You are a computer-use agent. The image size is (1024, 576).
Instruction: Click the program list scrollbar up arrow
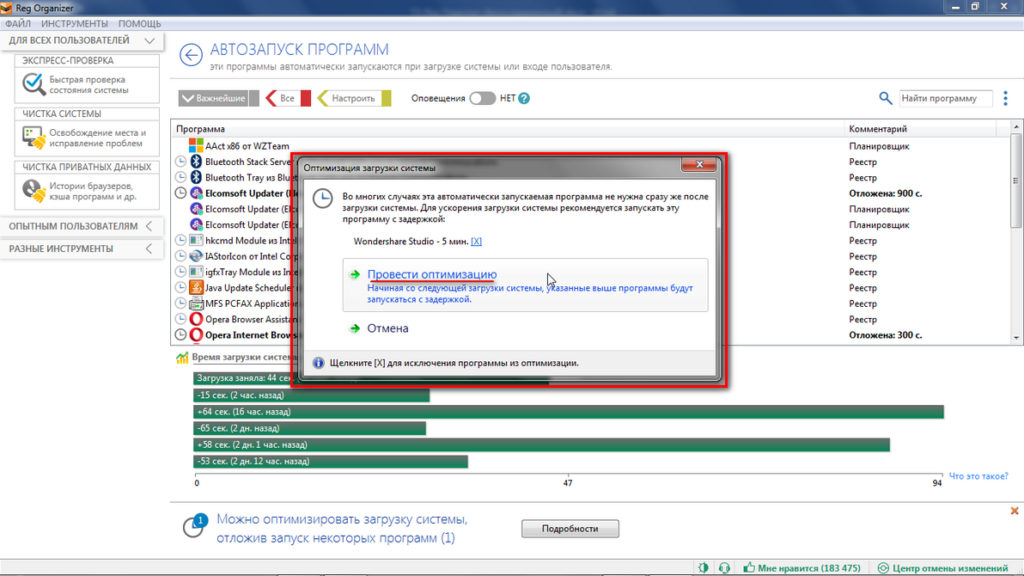point(1016,126)
